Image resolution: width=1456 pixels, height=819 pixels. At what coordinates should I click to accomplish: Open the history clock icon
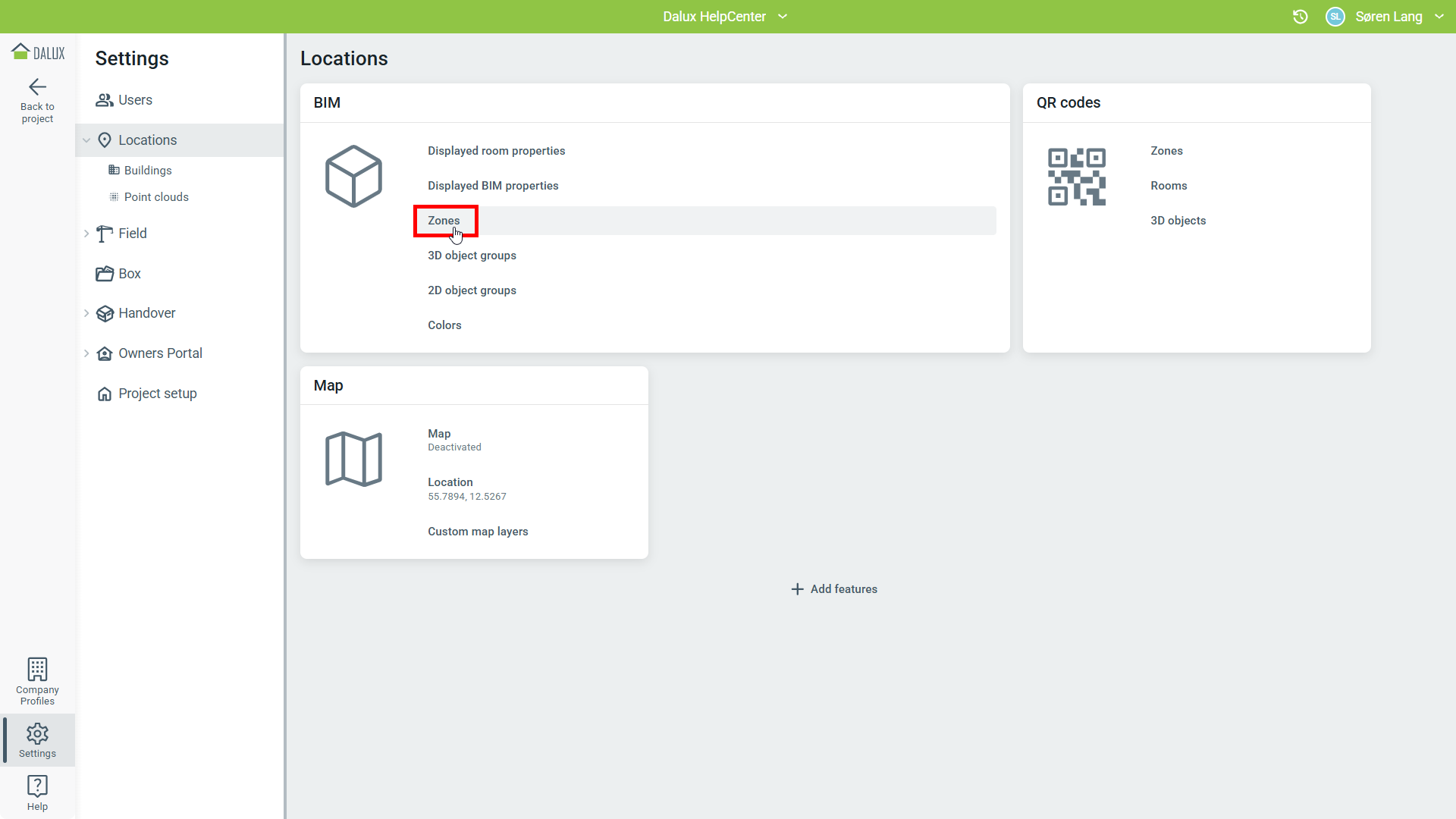pyautogui.click(x=1300, y=17)
